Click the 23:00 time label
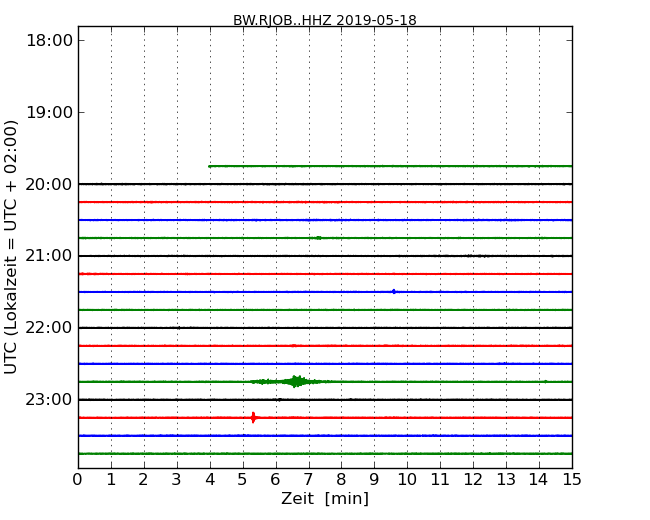650x520 pixels. 49,399
